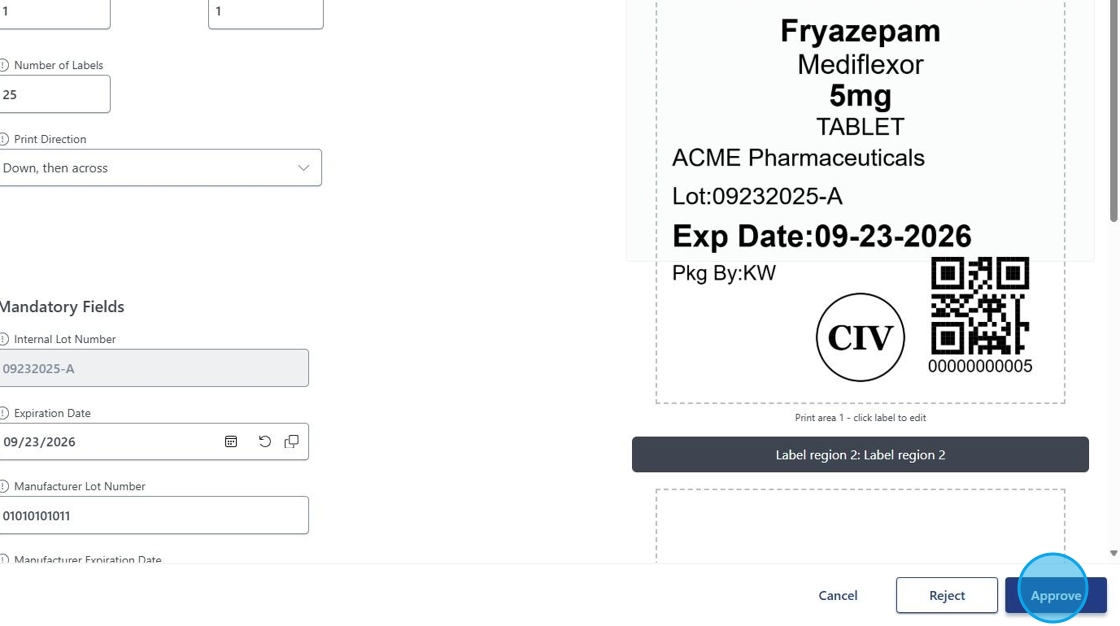Screen dimensions: 1120x626
Task: Click the empty Label region 2 print area
Action: tap(860, 525)
